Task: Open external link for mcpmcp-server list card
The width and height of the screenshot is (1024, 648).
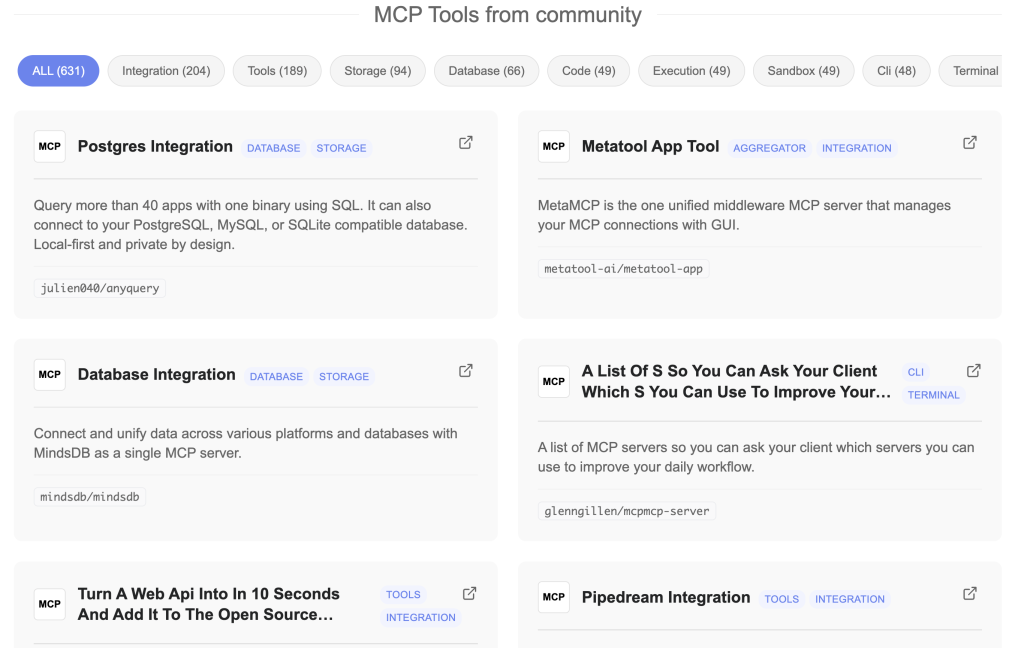Action: click(x=974, y=370)
